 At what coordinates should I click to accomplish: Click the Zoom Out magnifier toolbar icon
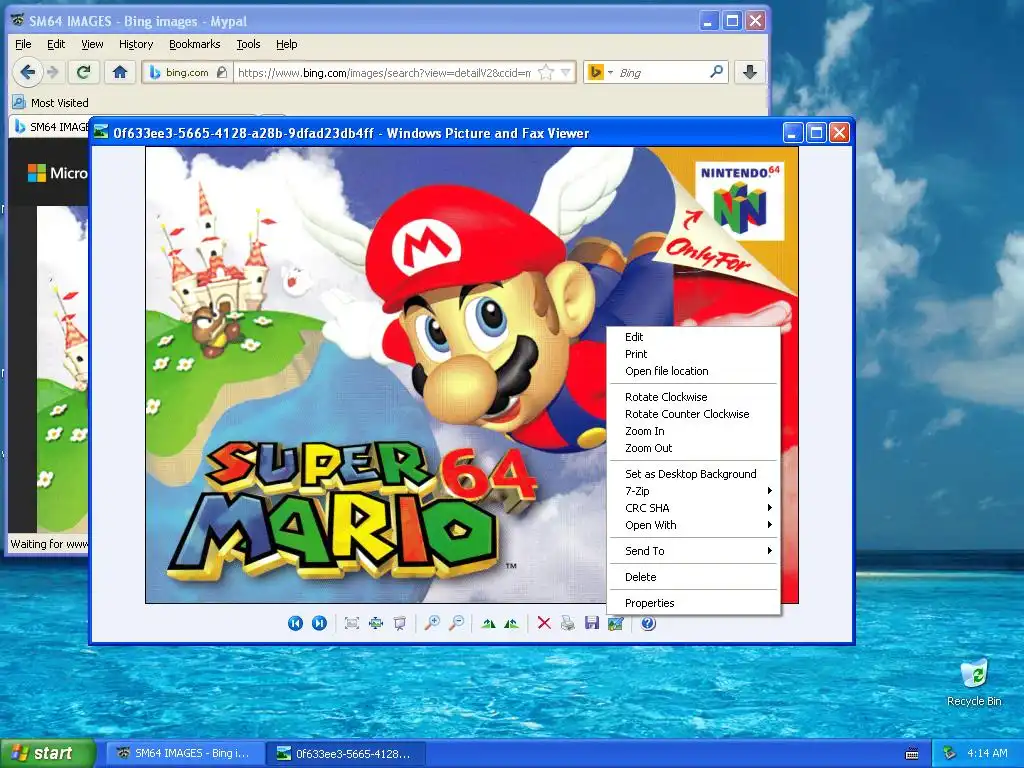click(x=456, y=623)
